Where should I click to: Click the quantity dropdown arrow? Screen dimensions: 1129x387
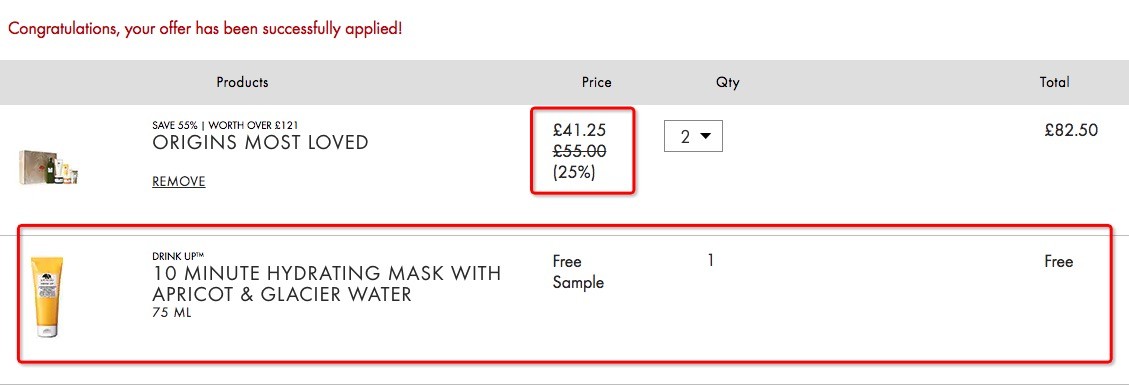[x=706, y=136]
